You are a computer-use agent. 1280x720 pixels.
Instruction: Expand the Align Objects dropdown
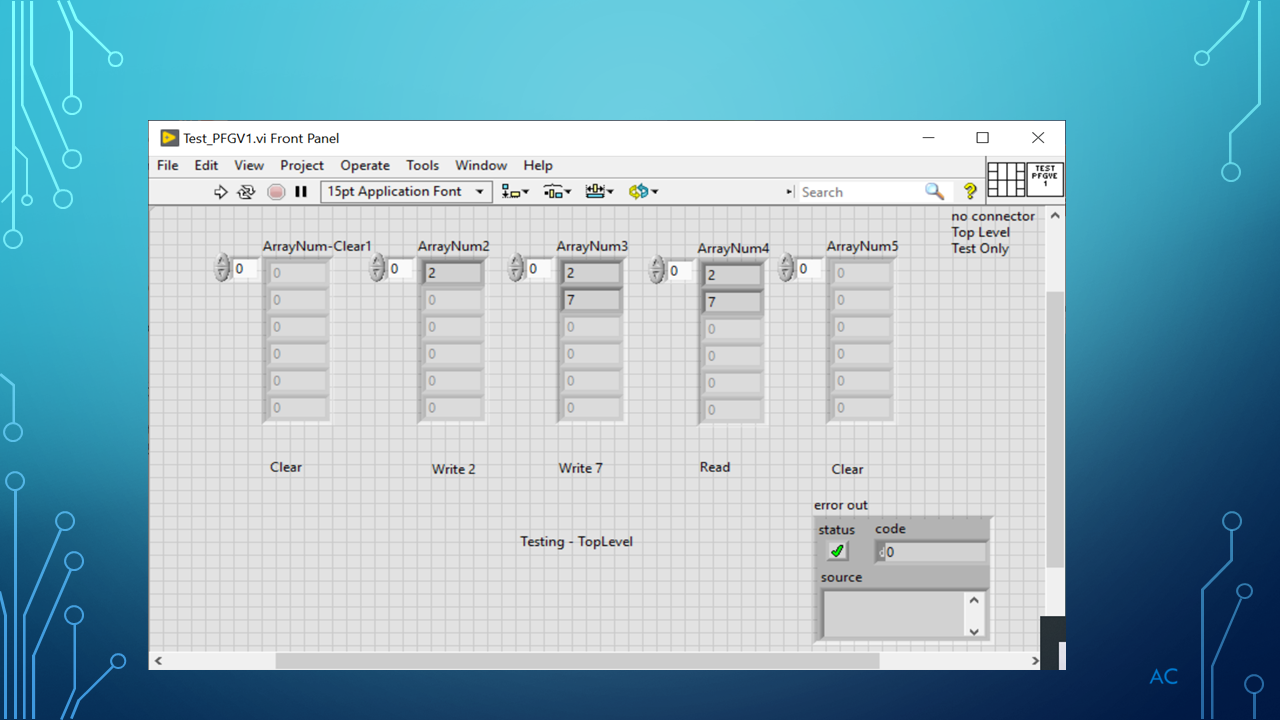pyautogui.click(x=516, y=192)
